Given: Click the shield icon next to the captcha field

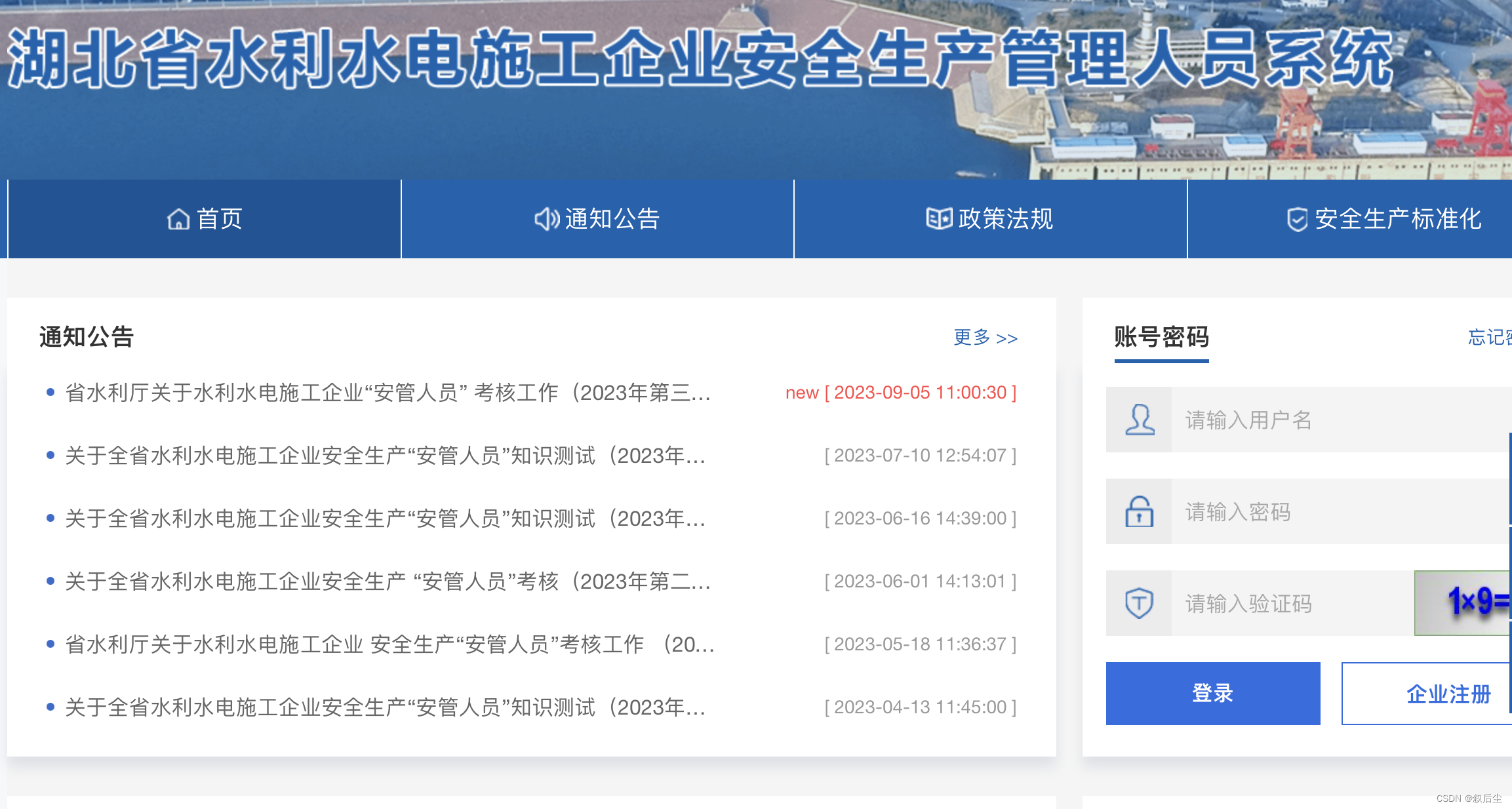Looking at the screenshot, I should pyautogui.click(x=1140, y=603).
